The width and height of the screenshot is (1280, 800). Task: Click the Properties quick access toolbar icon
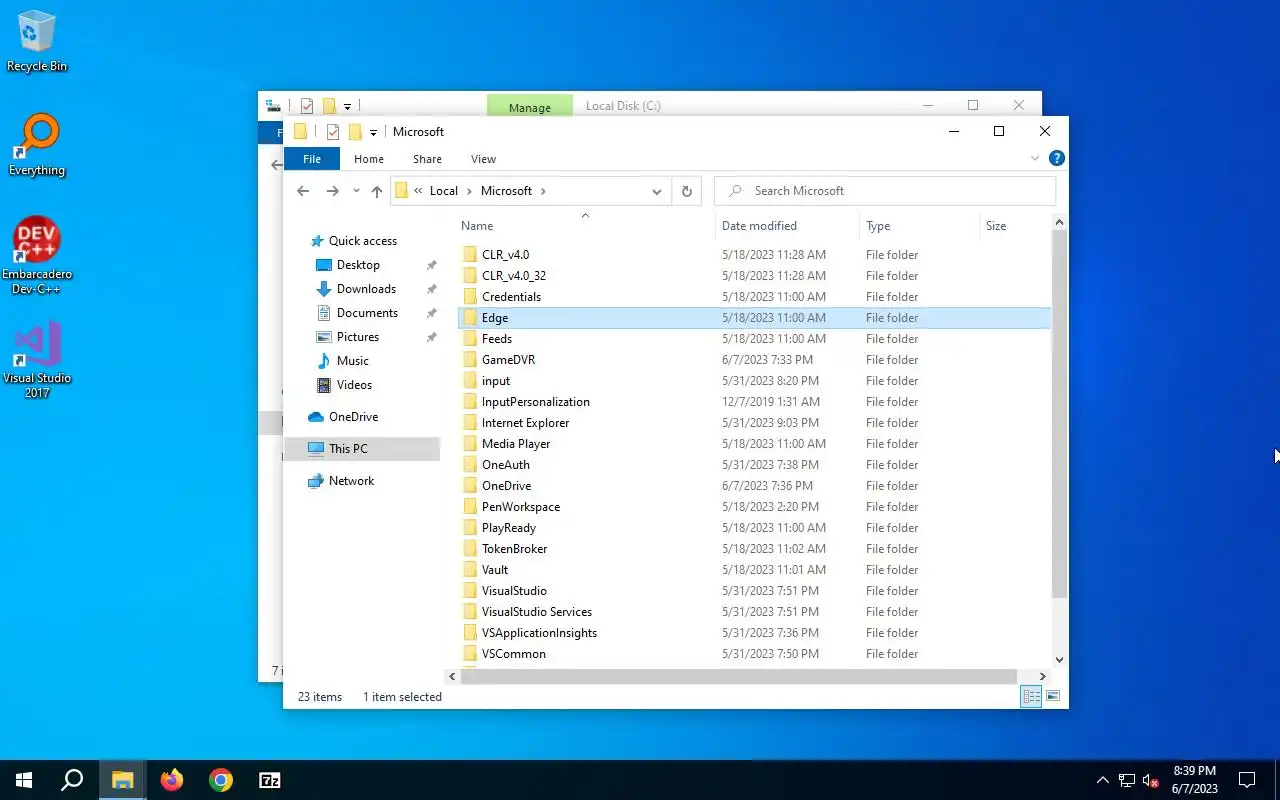pos(333,132)
